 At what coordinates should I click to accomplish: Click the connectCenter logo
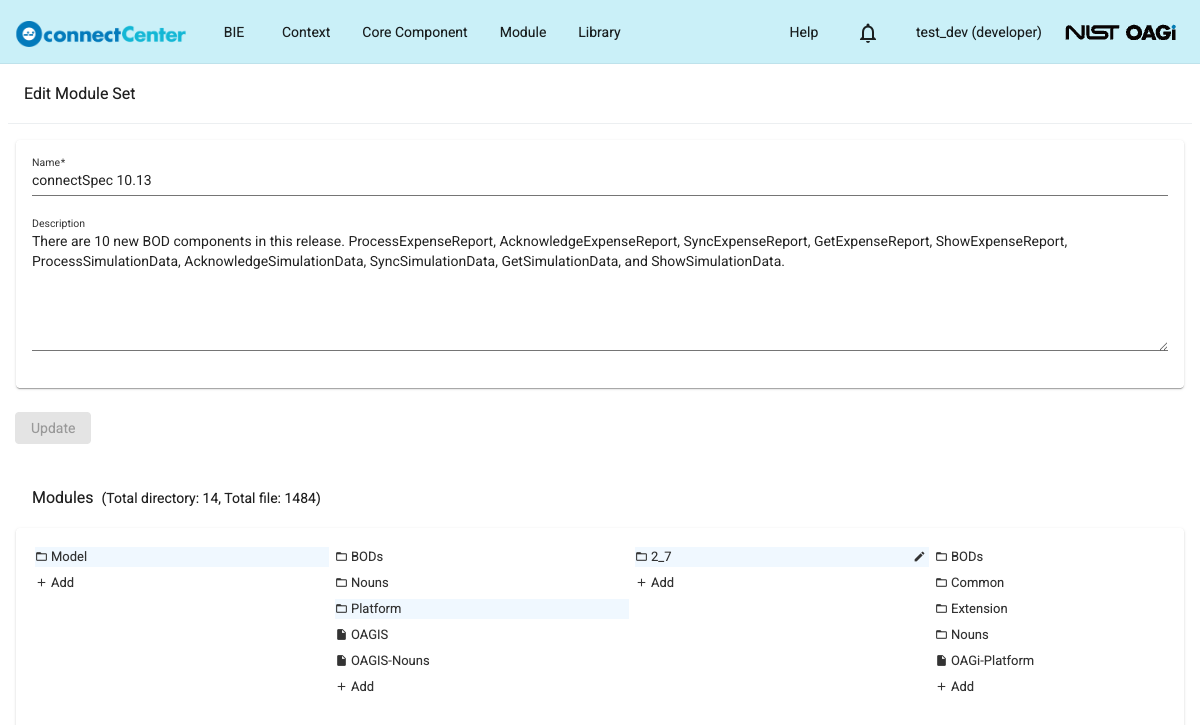(101, 33)
